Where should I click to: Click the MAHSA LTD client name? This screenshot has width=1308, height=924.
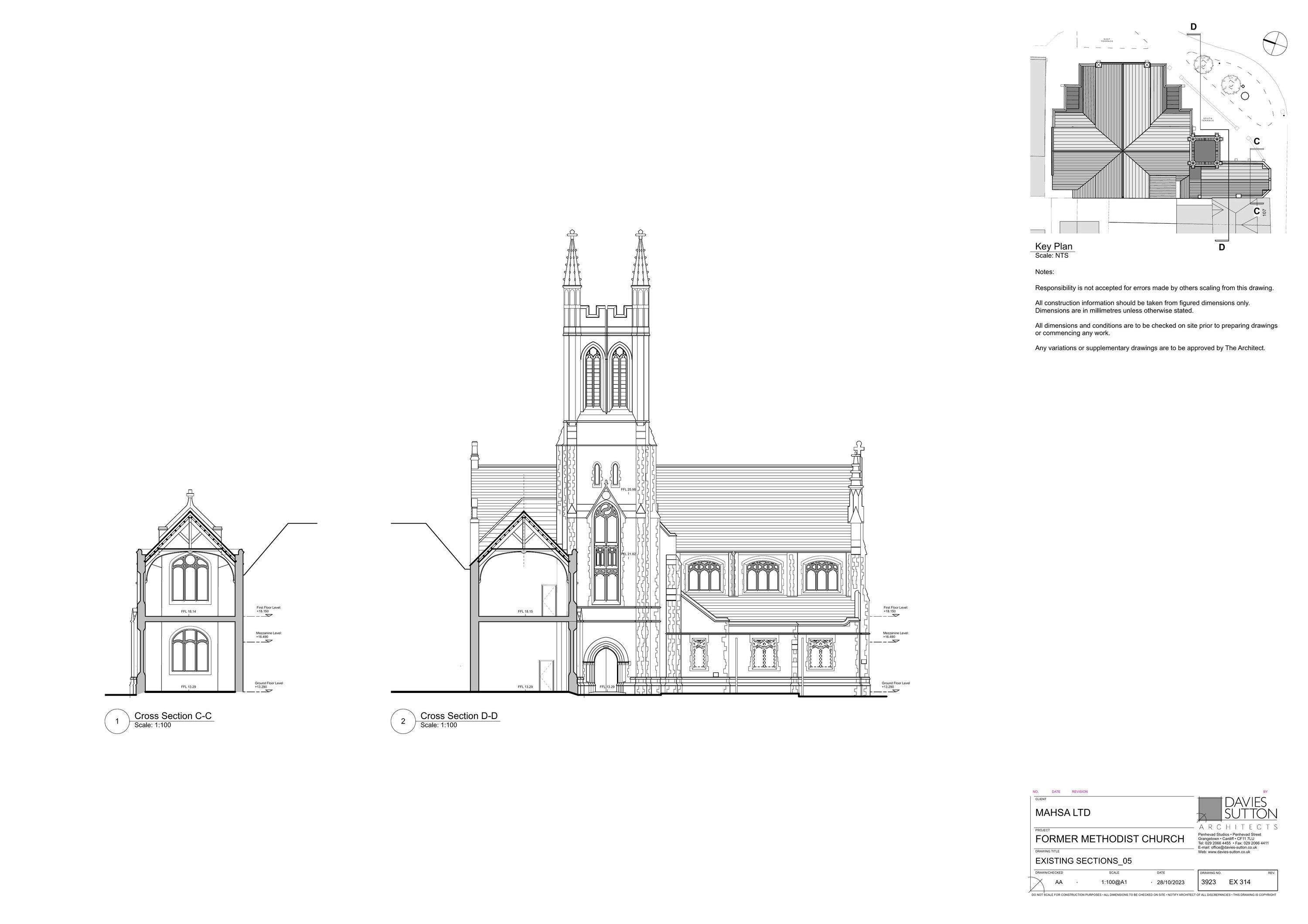click(1063, 812)
